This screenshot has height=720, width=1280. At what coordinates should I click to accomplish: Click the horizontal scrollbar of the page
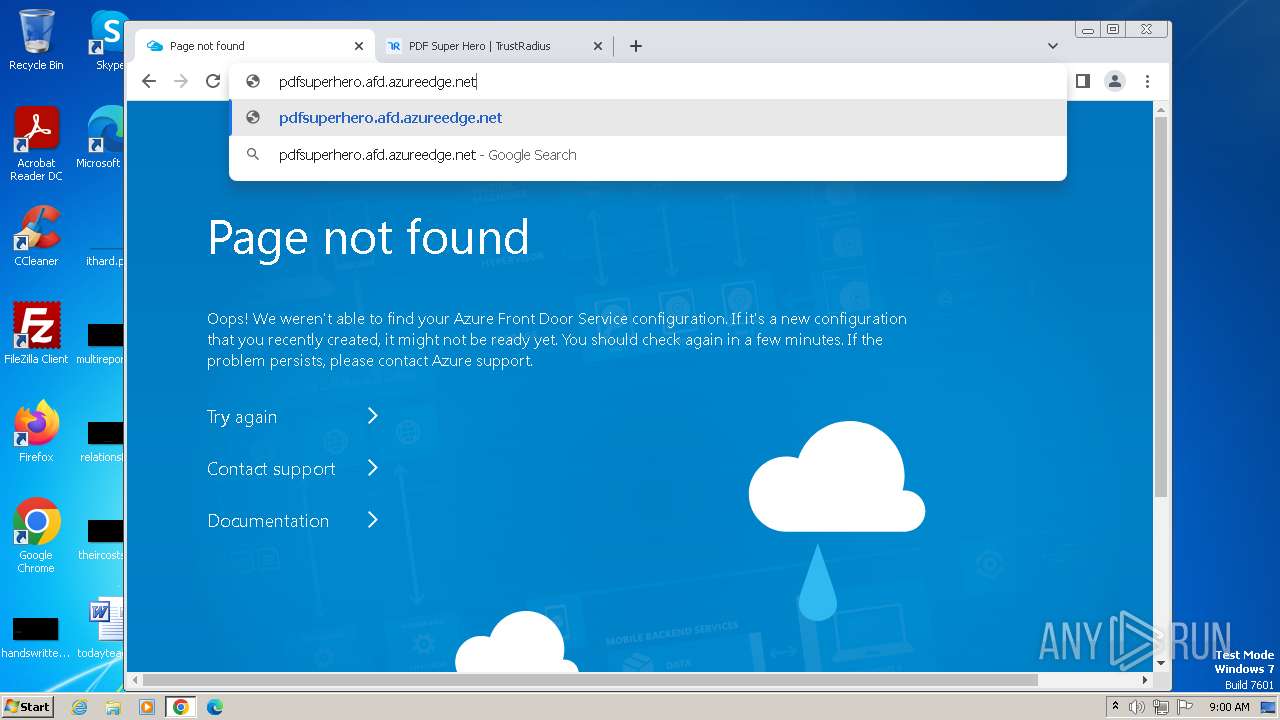[590, 680]
